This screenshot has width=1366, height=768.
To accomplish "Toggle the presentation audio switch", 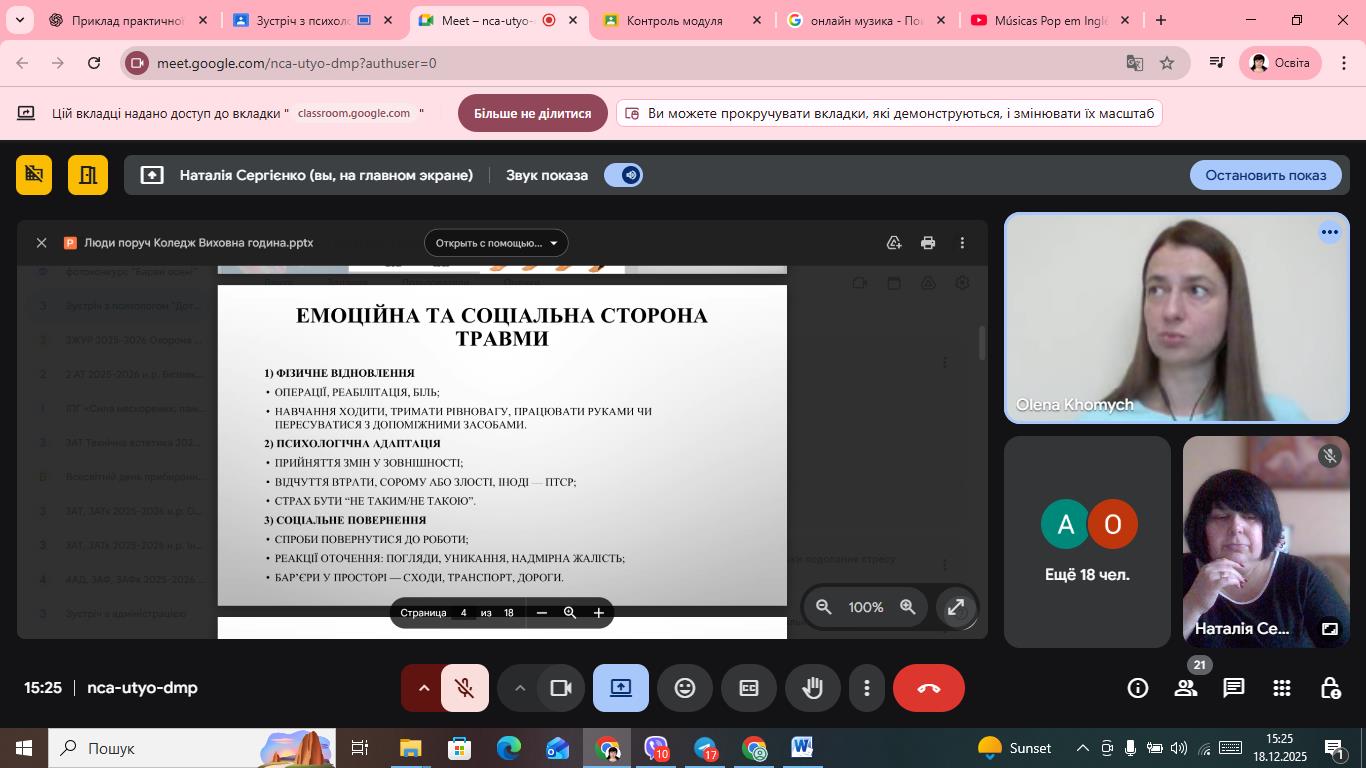I will 623,175.
